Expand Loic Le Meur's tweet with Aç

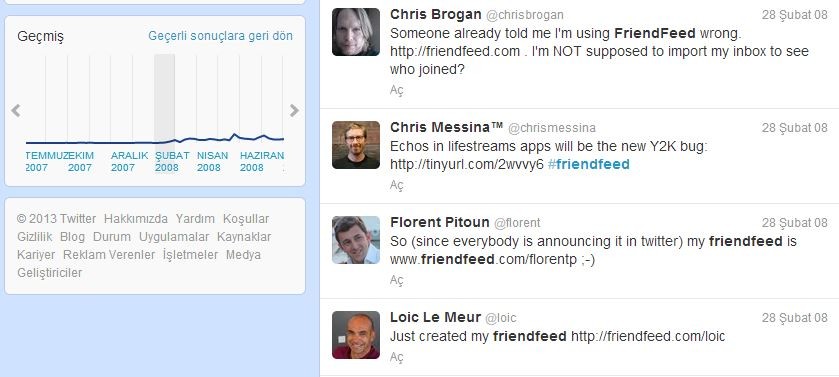[x=396, y=357]
